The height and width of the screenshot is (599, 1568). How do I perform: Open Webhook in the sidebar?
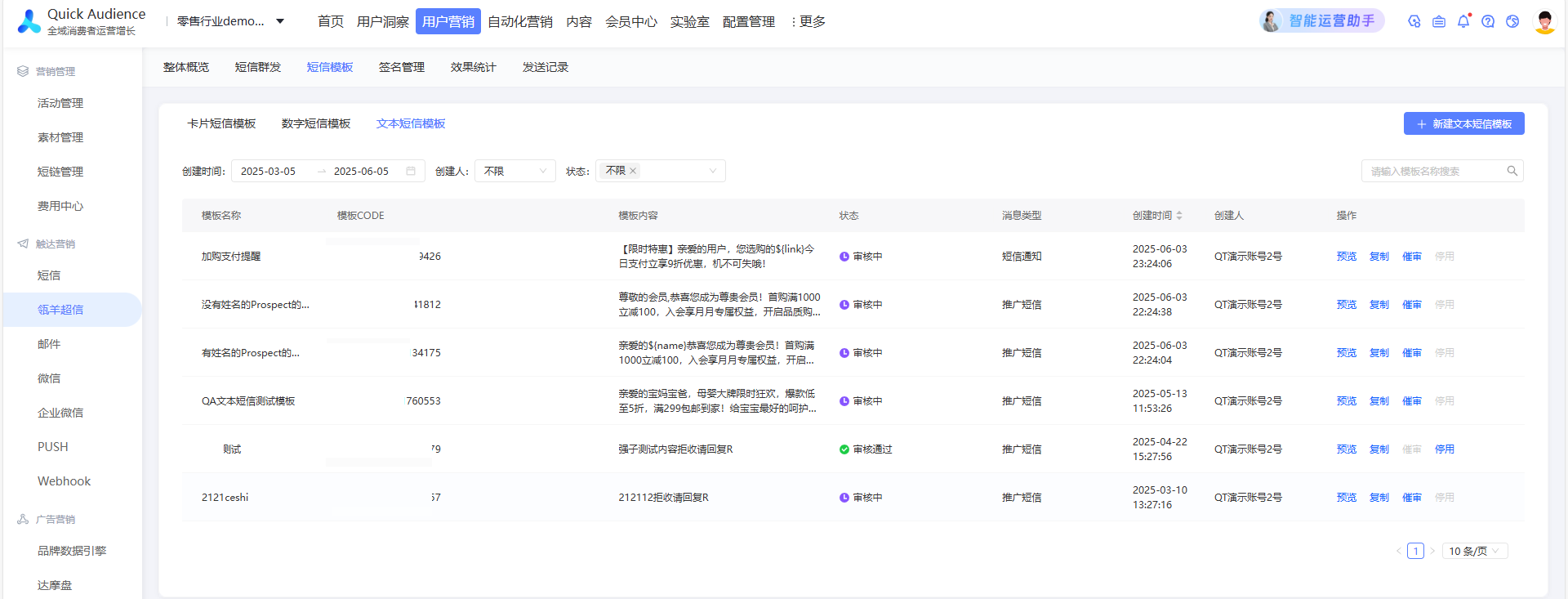click(x=65, y=481)
